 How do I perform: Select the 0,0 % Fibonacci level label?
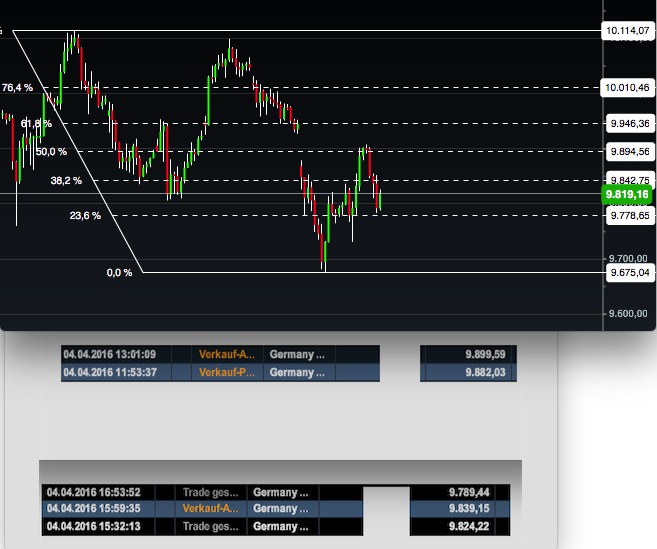119,273
